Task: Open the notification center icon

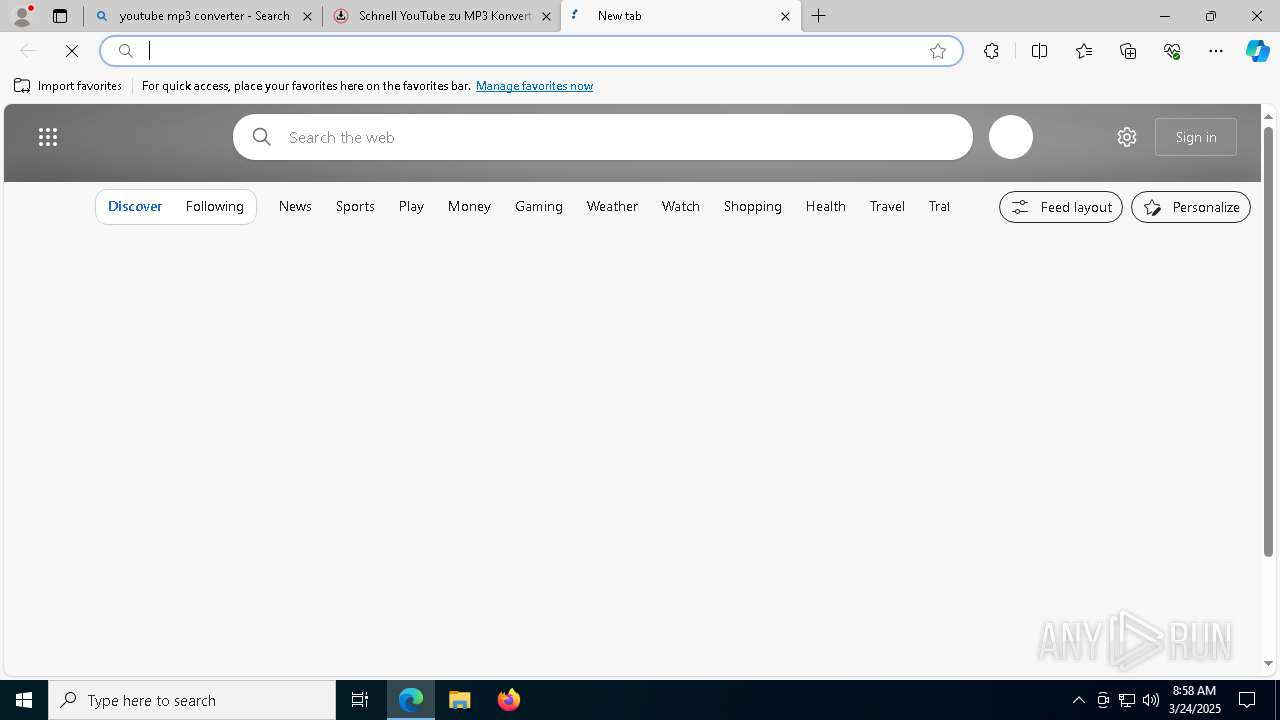Action: tap(1247, 700)
